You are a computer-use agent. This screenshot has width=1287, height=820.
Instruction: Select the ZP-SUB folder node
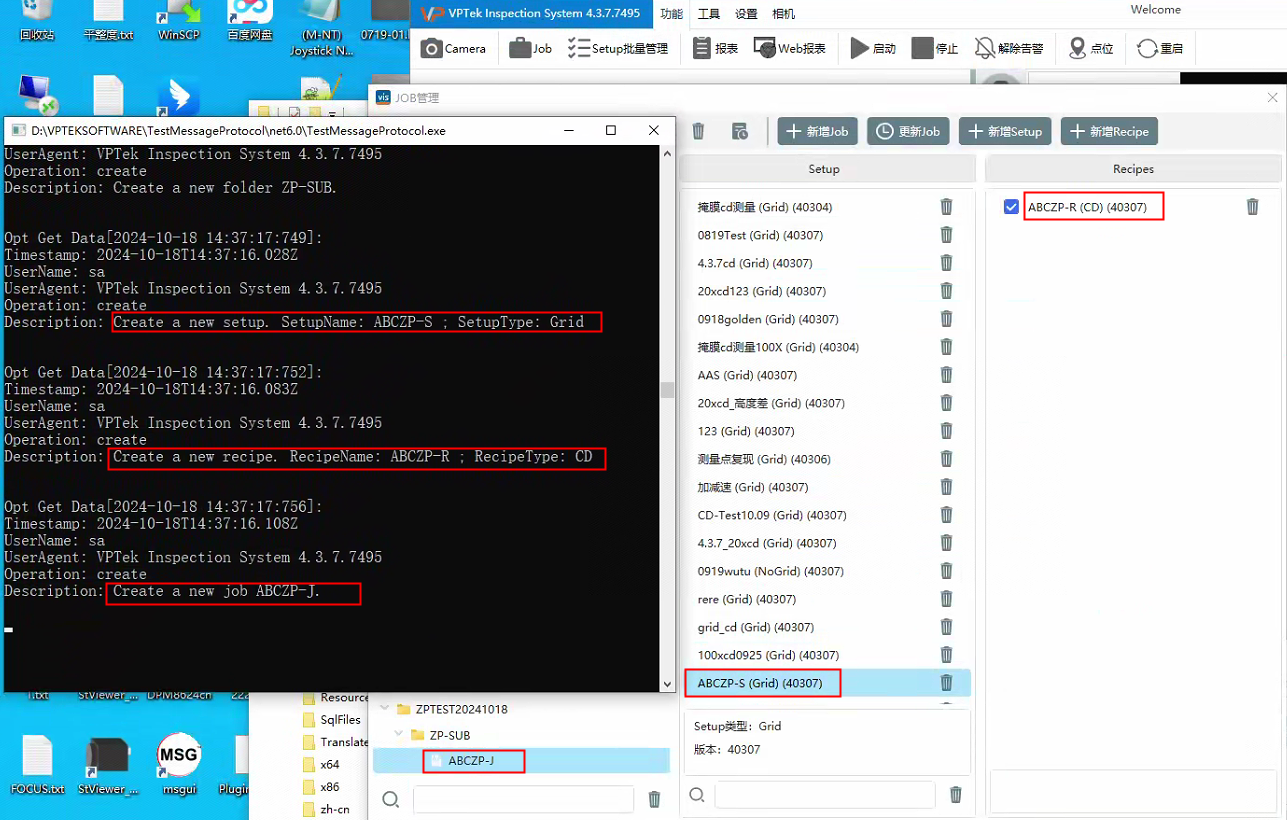click(450, 735)
